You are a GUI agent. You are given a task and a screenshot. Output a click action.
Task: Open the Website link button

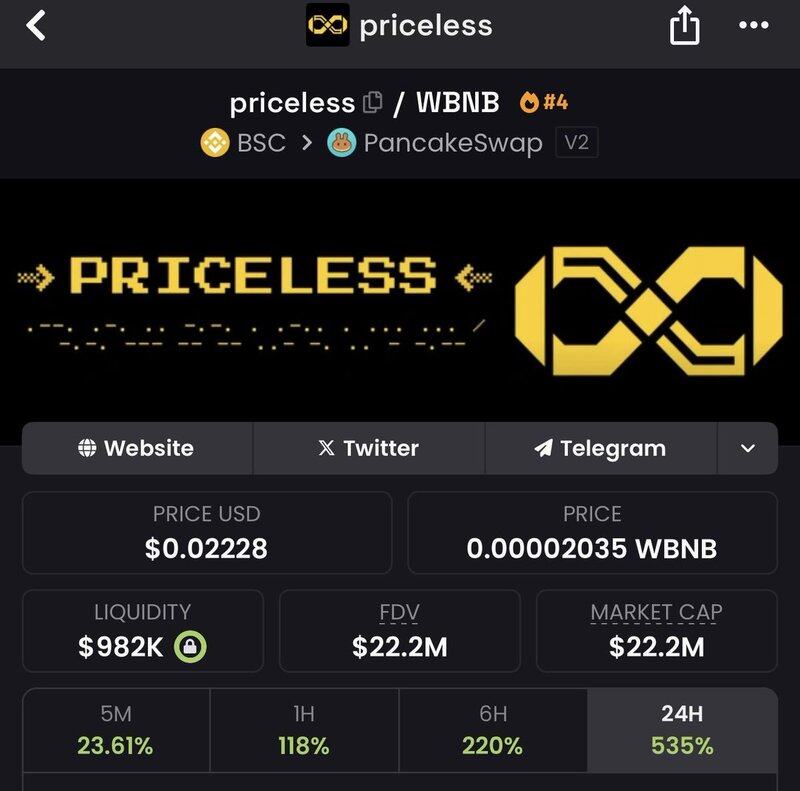tap(137, 449)
